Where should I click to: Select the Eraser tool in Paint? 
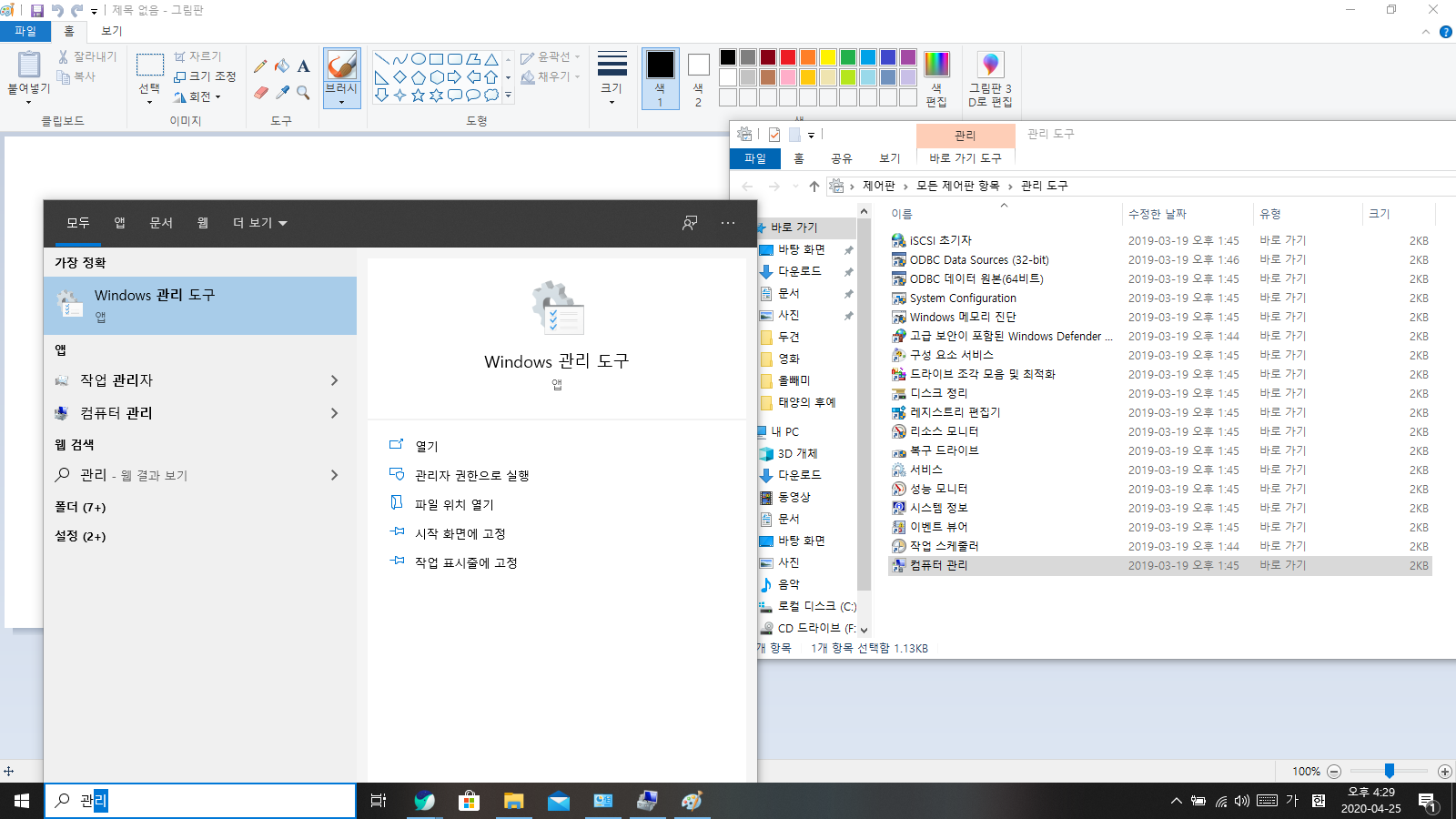260,92
